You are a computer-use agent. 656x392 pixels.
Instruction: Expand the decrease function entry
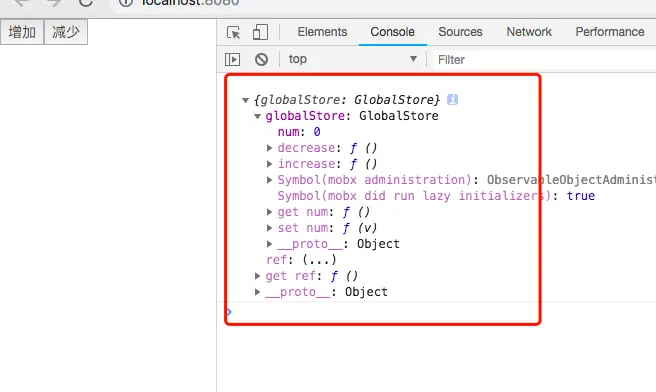[x=270, y=148]
